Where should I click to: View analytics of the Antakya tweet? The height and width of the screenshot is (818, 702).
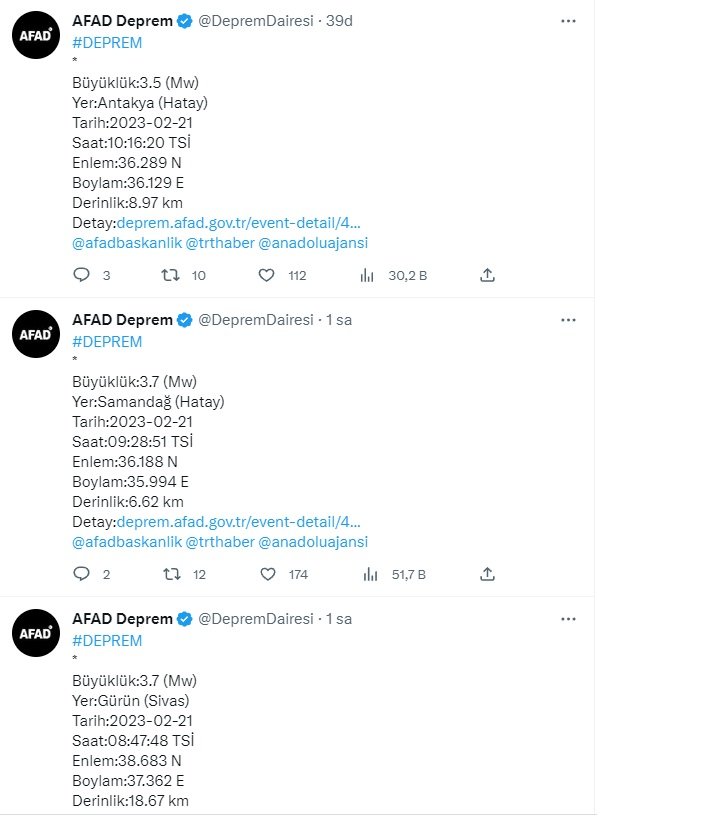point(368,275)
